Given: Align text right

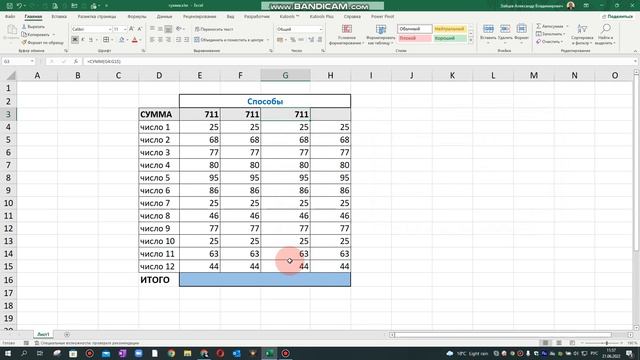Looking at the screenshot, I should 168,40.
